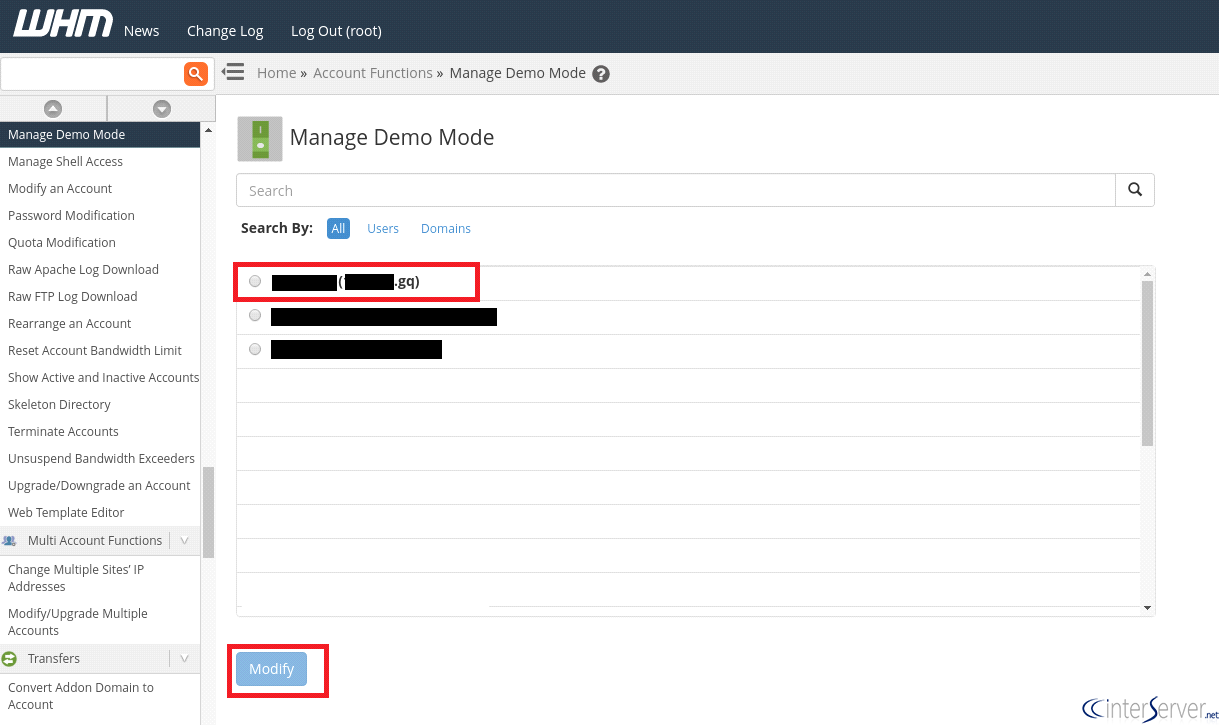Collapse the Multi Account Functions section
Viewport: 1219px width, 725px height.
coord(184,541)
